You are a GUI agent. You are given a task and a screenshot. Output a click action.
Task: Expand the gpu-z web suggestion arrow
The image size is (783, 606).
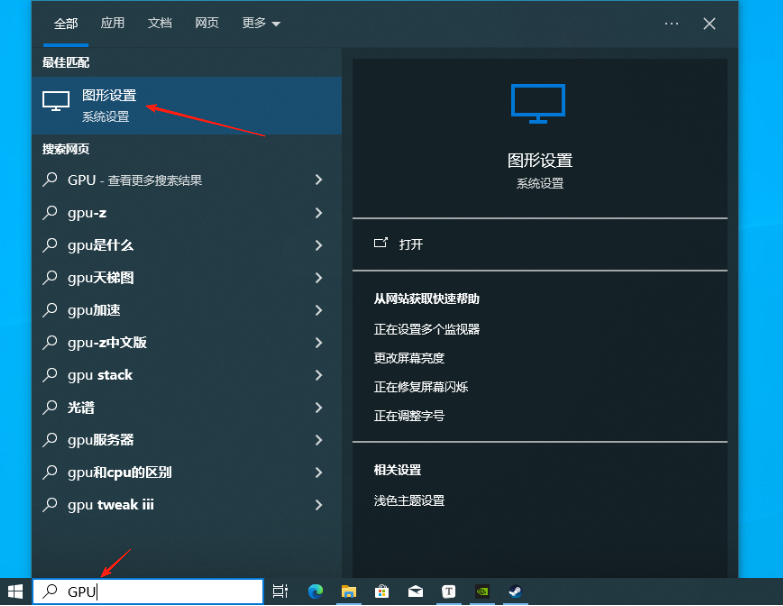[319, 213]
